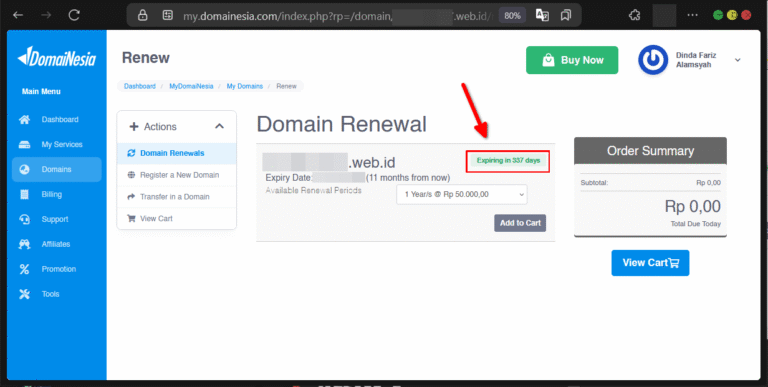Click the Order Summary header
768x387 pixels.
pyautogui.click(x=650, y=151)
